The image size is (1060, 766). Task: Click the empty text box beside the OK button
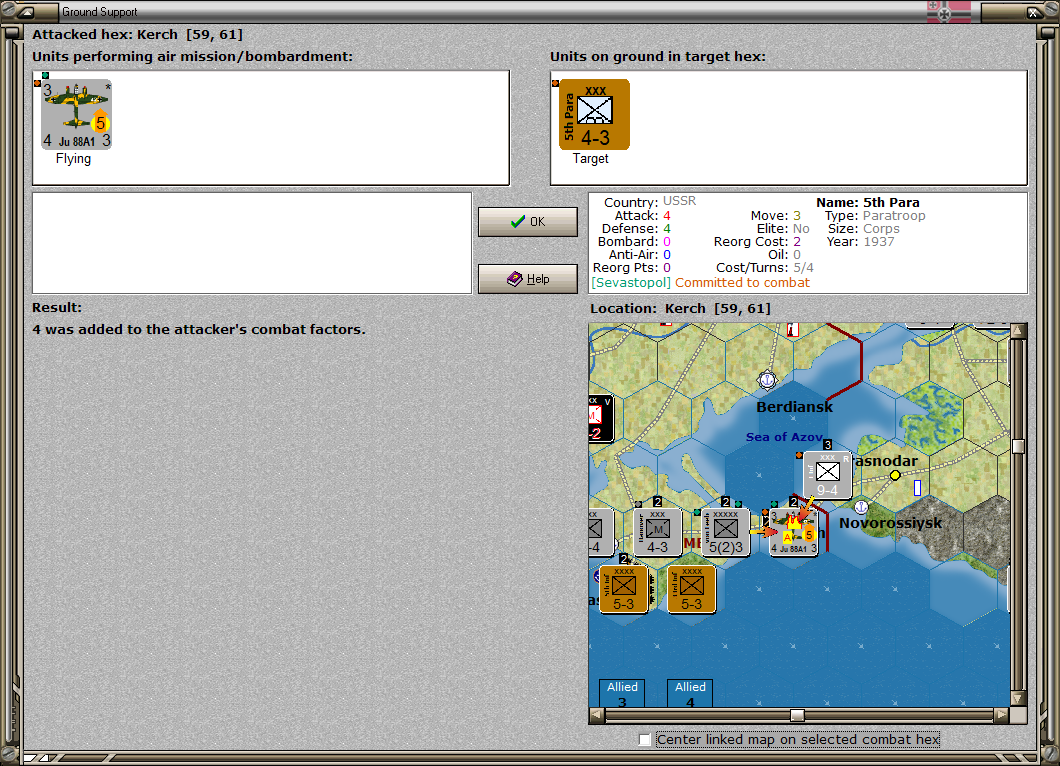(x=252, y=243)
